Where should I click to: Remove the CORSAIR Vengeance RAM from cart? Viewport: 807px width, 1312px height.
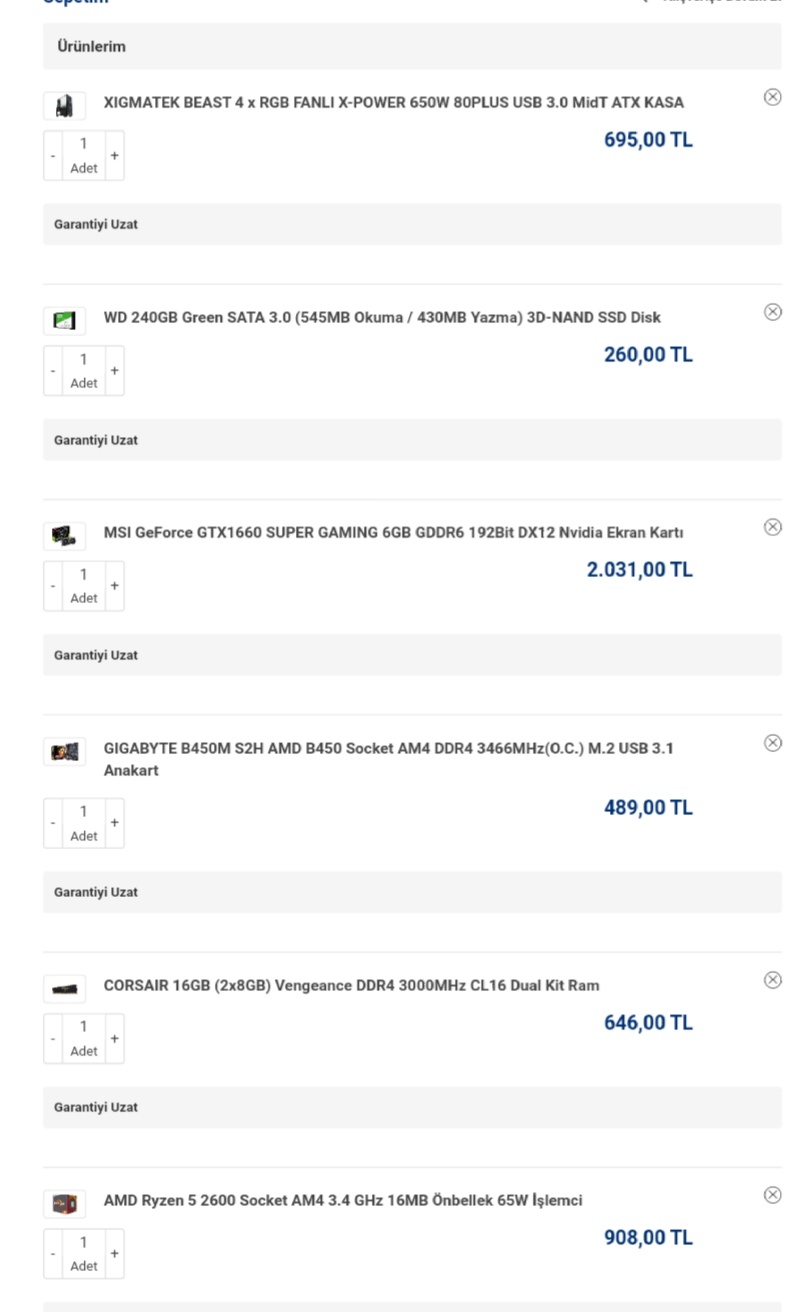click(772, 980)
